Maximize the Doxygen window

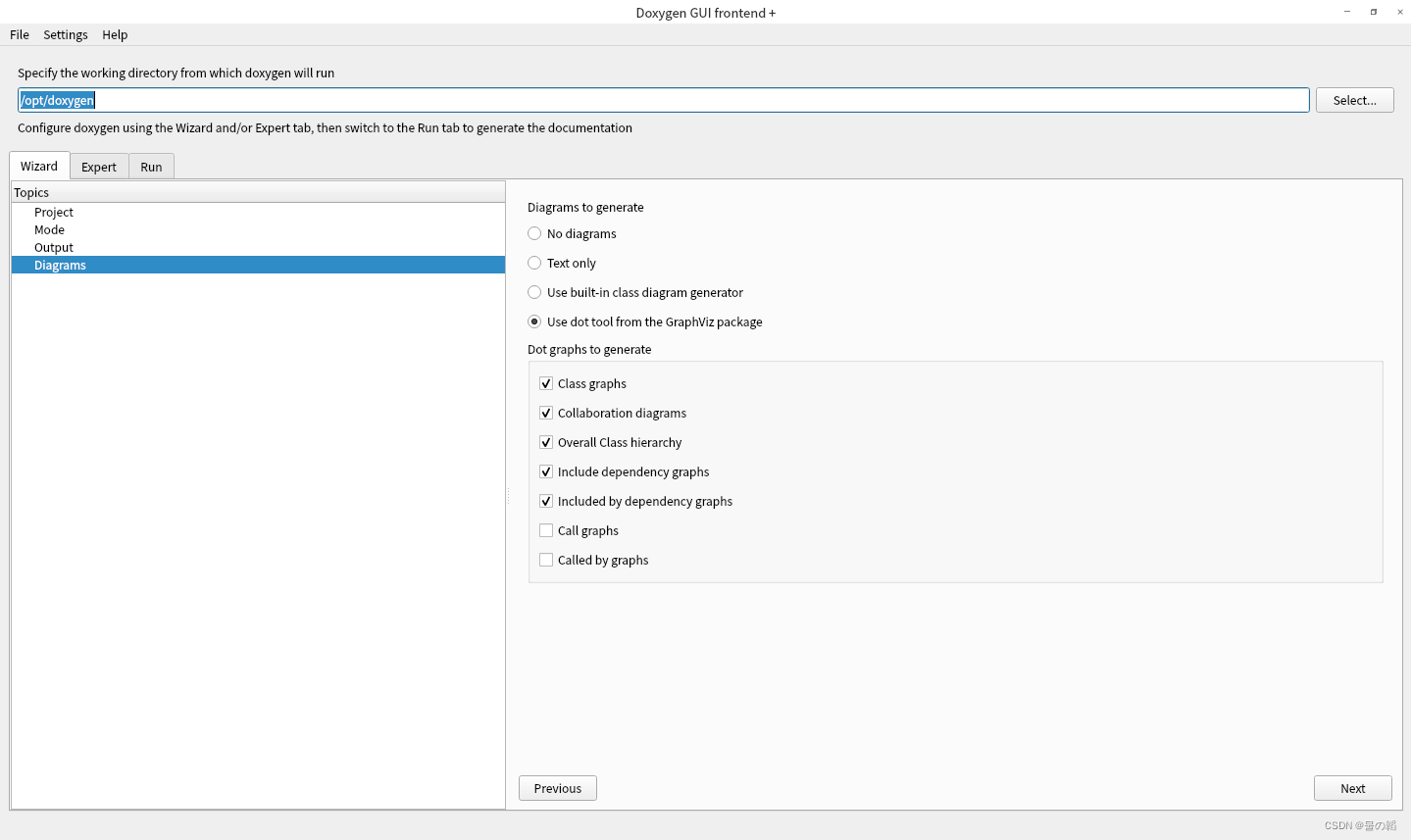tap(1374, 12)
